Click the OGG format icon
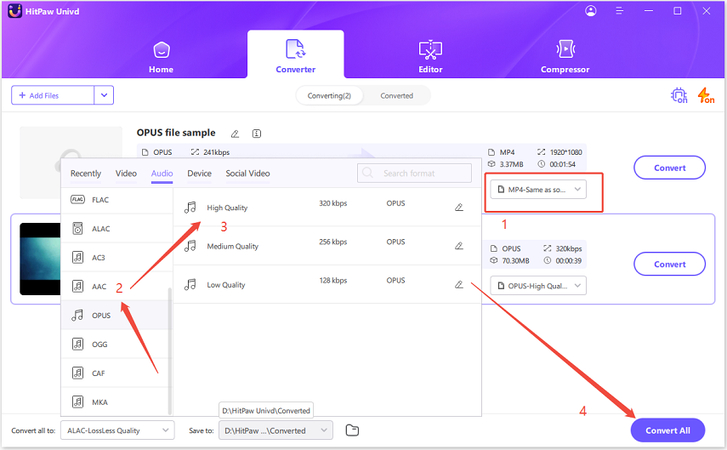This screenshot has width=727, height=450. (x=77, y=344)
